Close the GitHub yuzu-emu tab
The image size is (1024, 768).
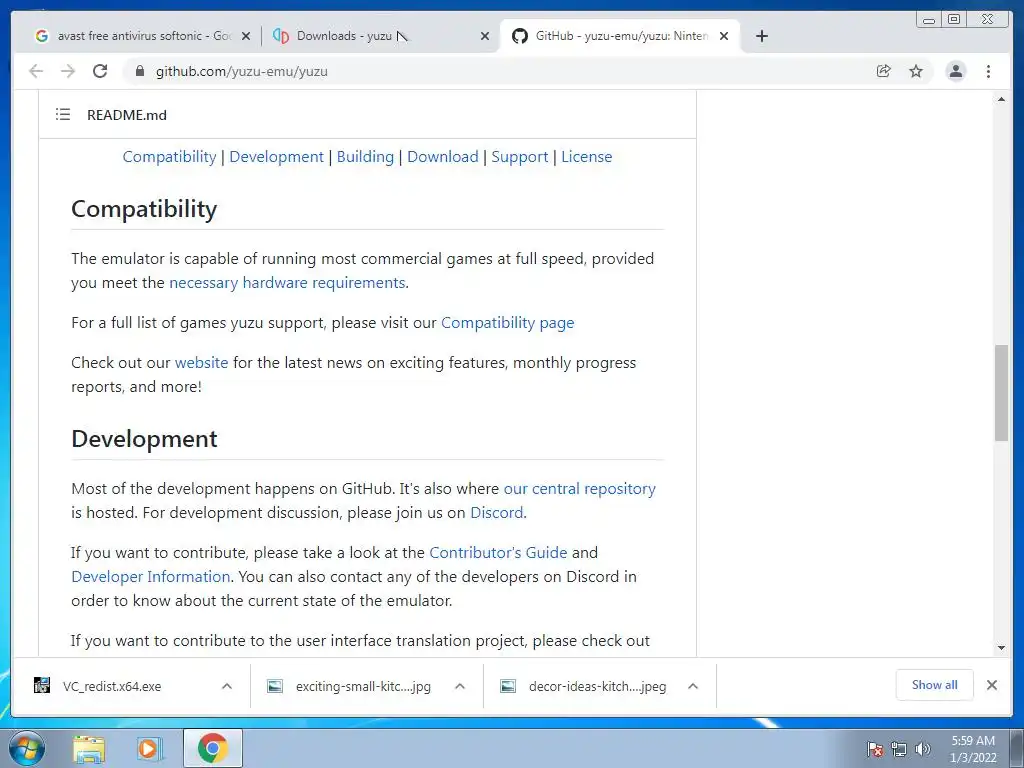[x=724, y=36]
